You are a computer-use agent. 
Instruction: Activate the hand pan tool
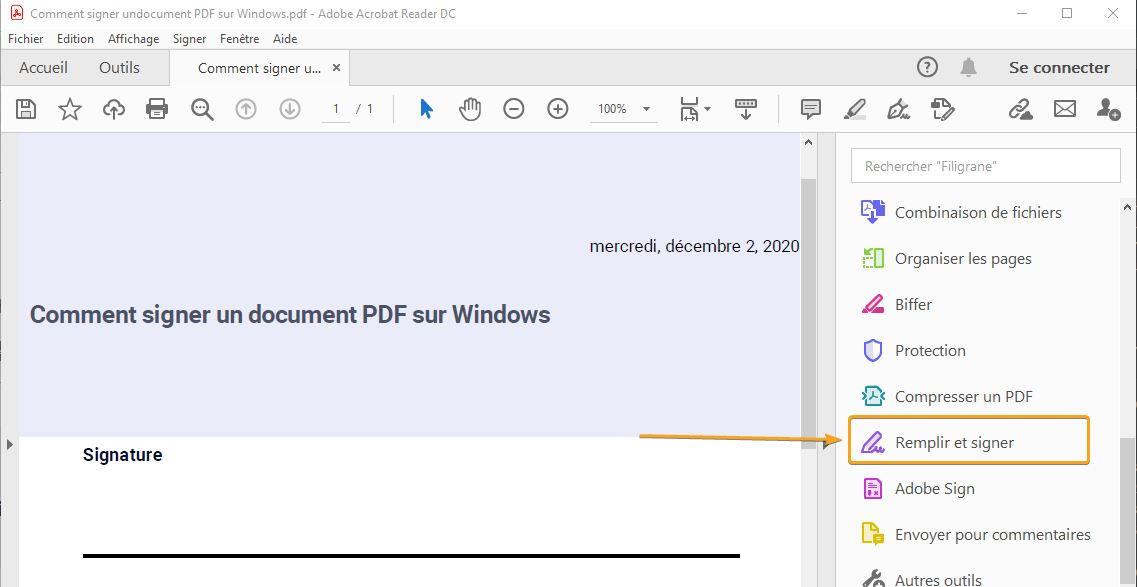tap(470, 109)
